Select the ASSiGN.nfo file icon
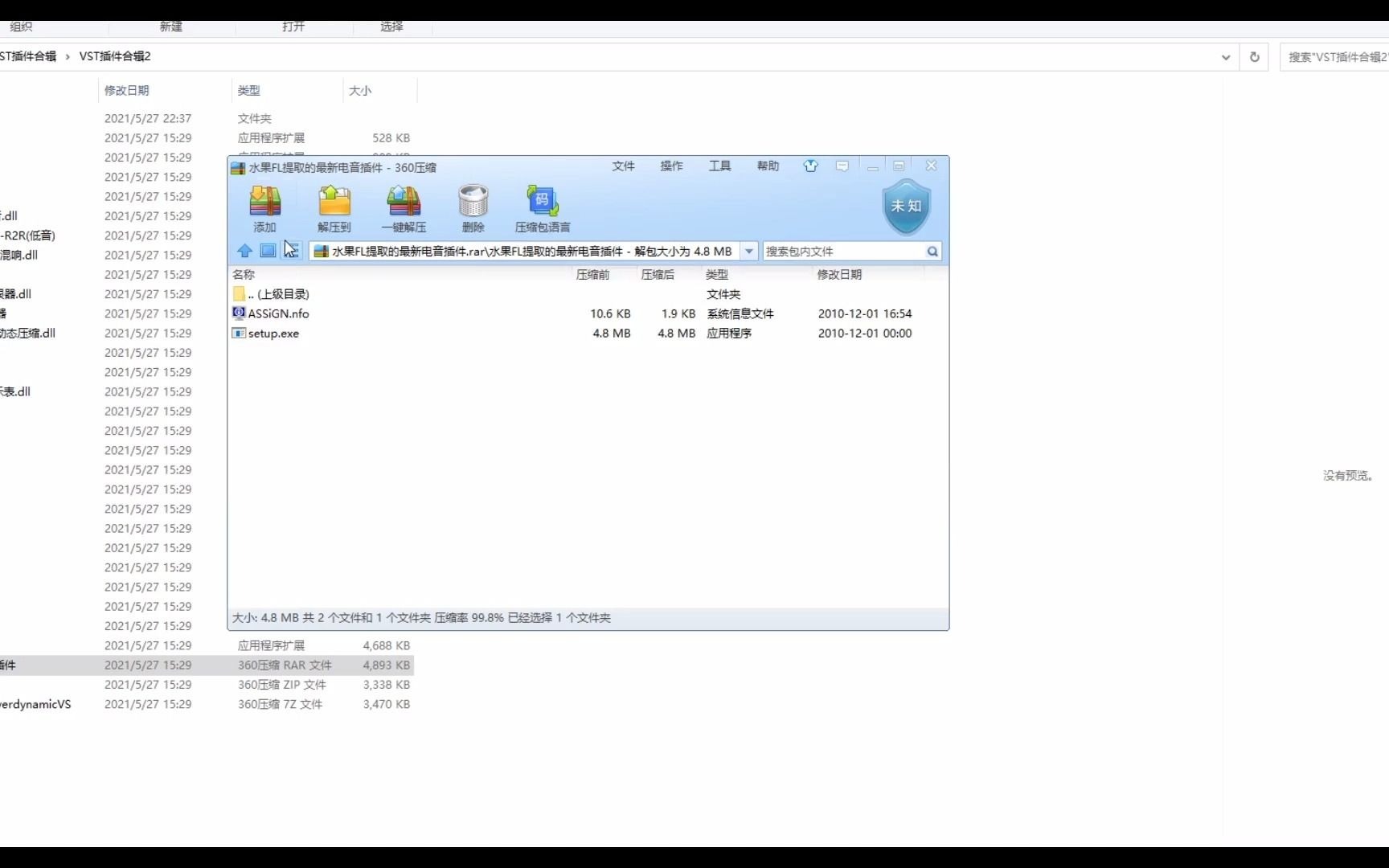1389x868 pixels. [239, 313]
